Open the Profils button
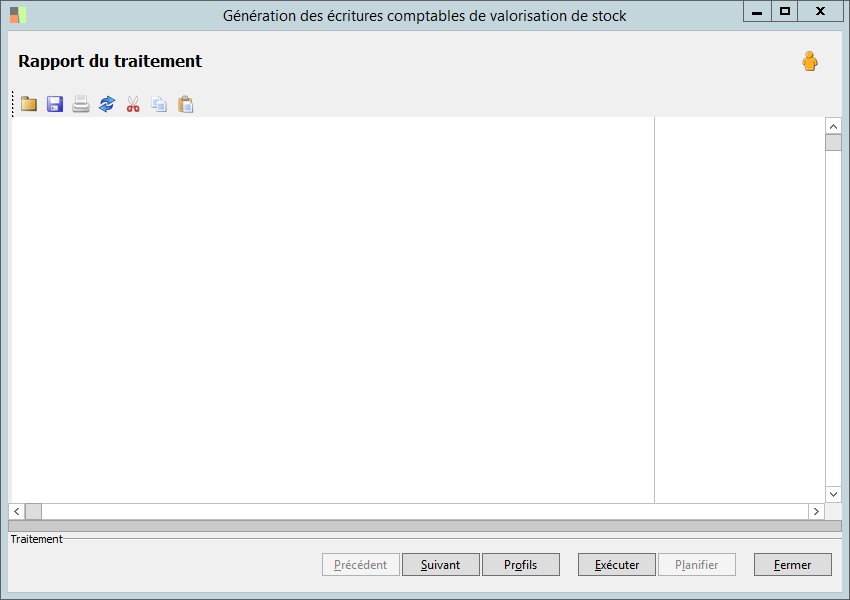Image resolution: width=850 pixels, height=600 pixels. (x=520, y=565)
